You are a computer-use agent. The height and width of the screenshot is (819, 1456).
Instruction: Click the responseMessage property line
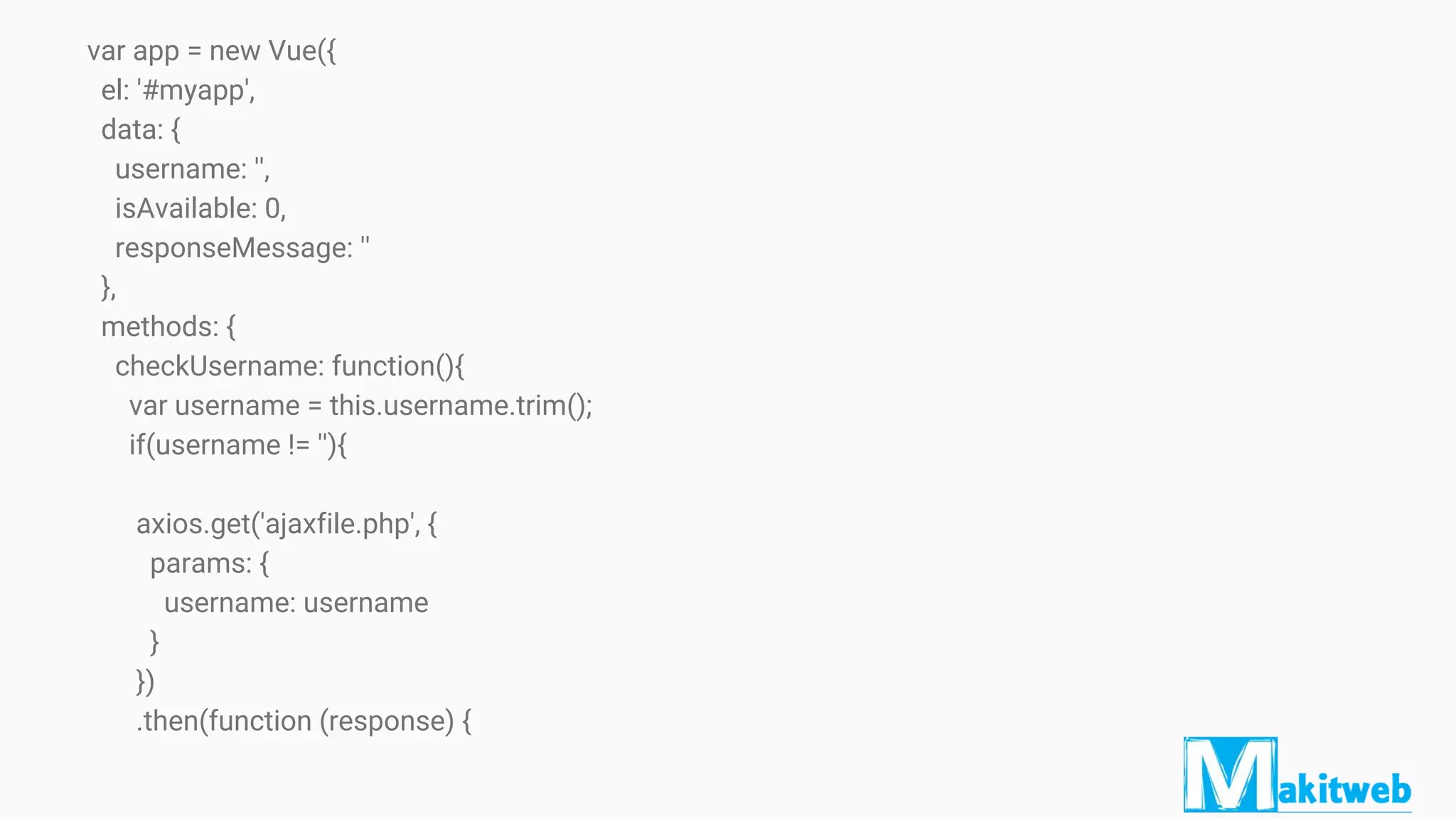click(242, 249)
